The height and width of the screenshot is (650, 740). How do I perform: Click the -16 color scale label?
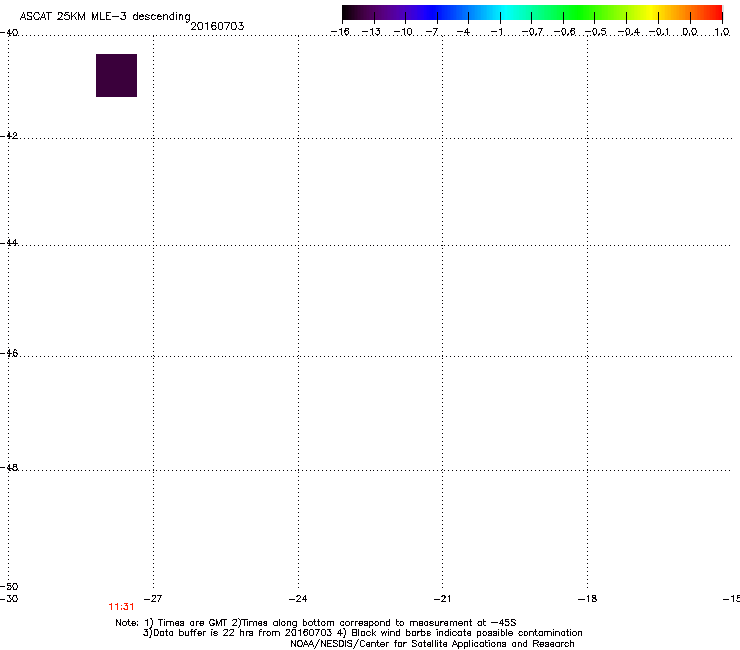pos(340,32)
